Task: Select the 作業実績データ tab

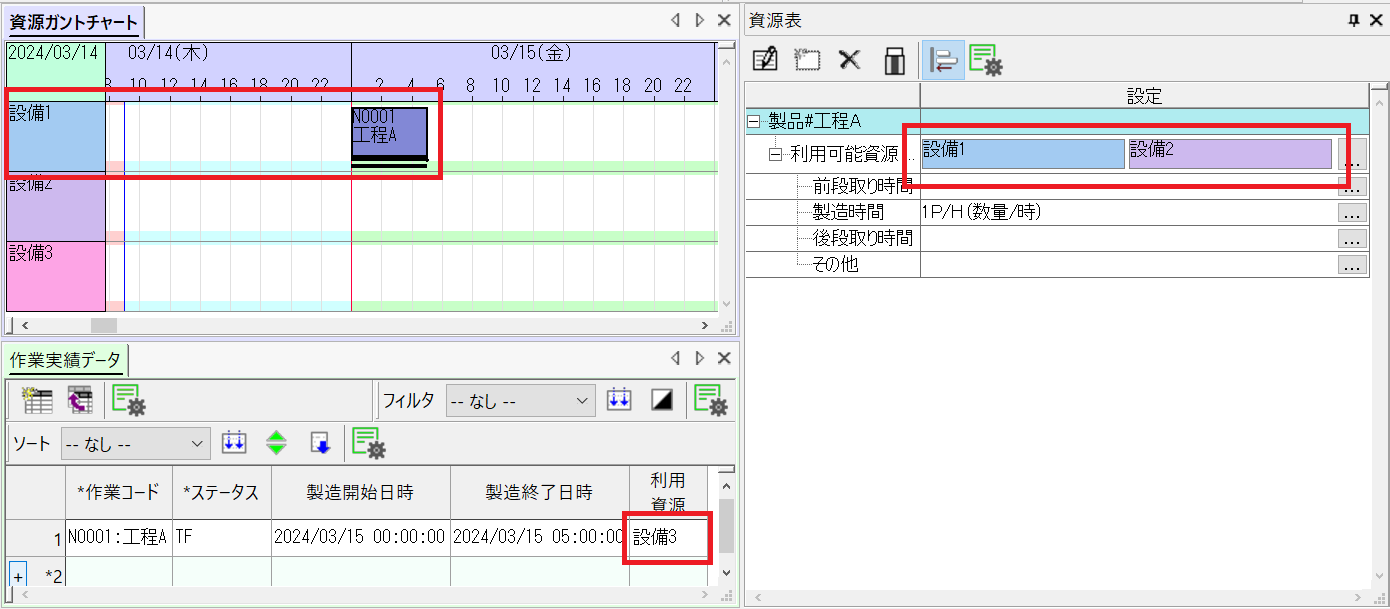Action: click(x=65, y=360)
